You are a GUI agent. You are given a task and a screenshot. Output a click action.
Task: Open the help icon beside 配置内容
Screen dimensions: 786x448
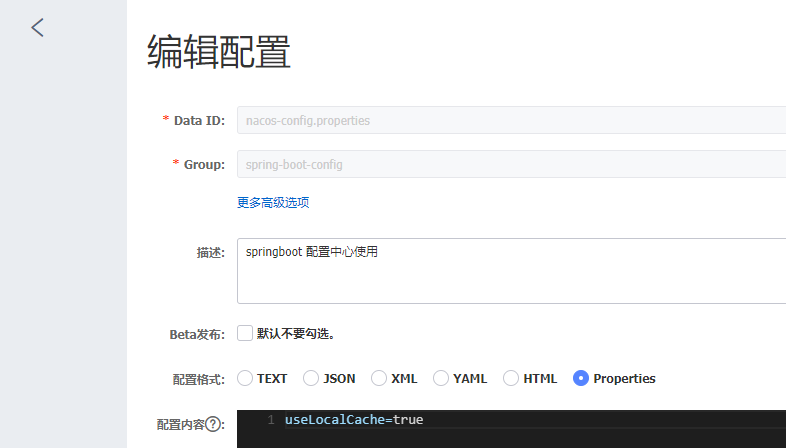(x=213, y=424)
